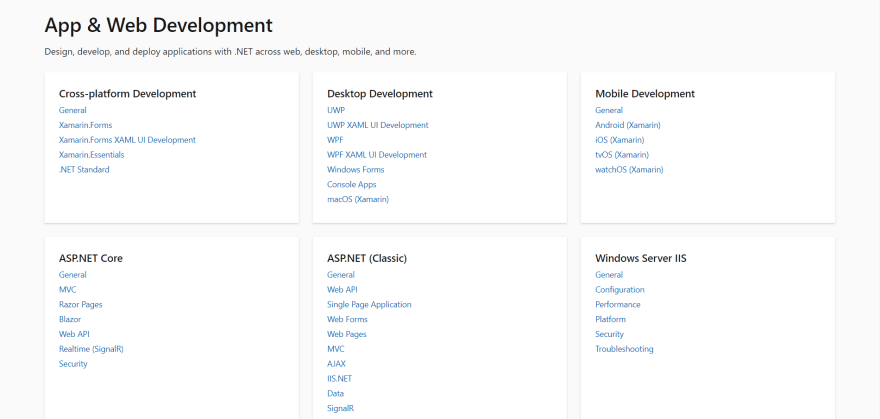
Task: Open the AJAX link
Action: pyautogui.click(x=336, y=364)
